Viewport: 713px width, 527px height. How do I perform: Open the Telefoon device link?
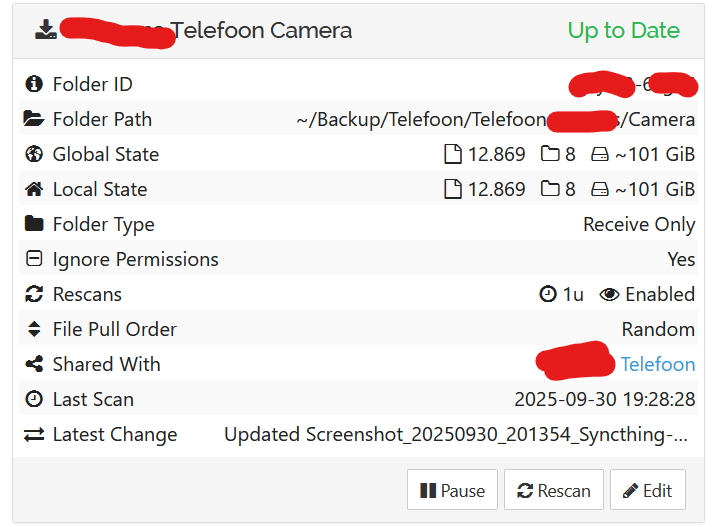(x=657, y=364)
